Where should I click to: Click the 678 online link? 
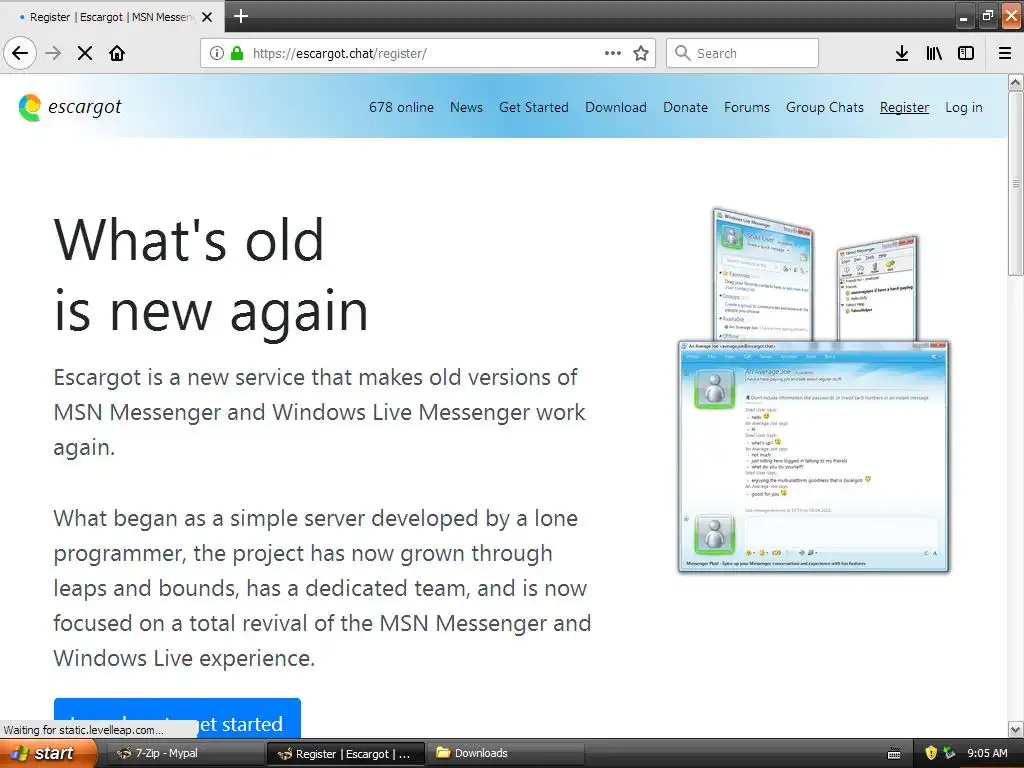(x=401, y=107)
